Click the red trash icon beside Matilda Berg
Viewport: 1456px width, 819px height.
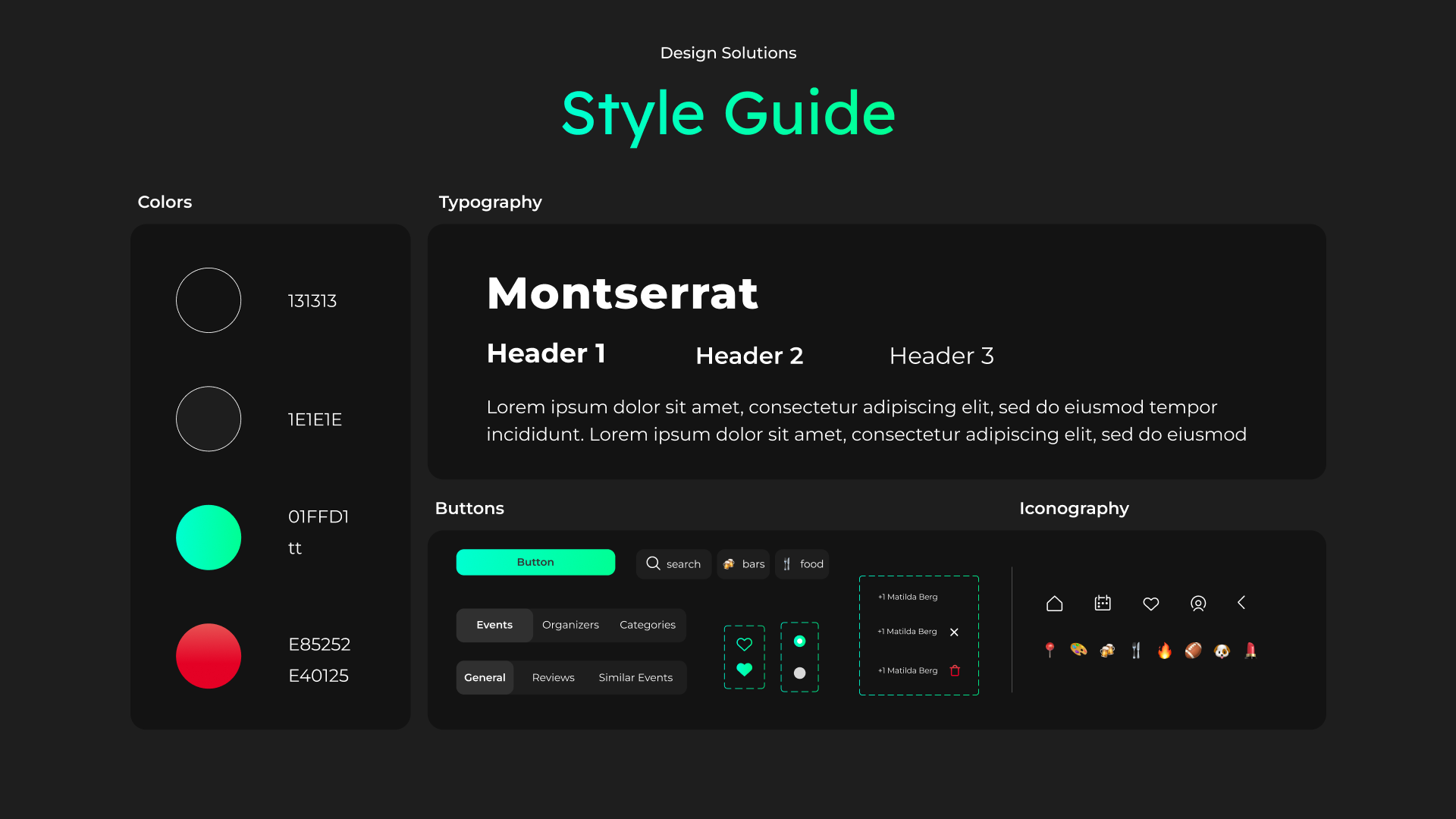(955, 670)
